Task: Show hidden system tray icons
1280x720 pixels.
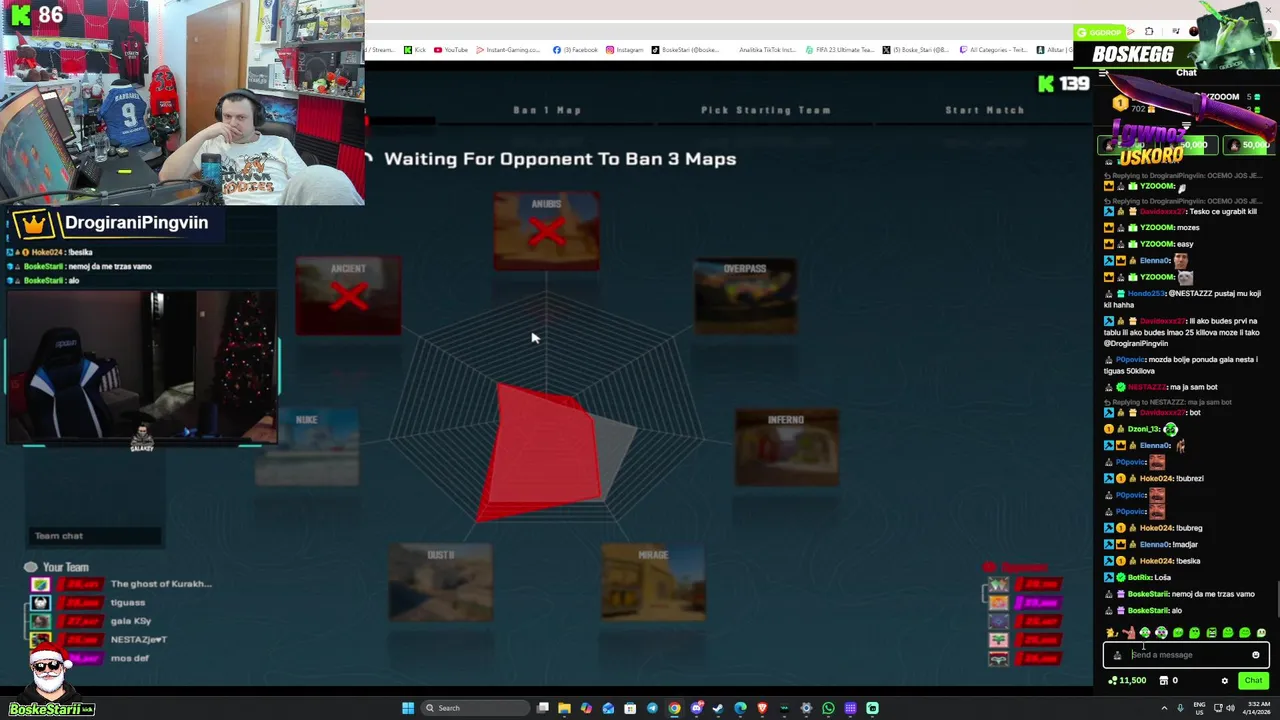Action: [1164, 708]
